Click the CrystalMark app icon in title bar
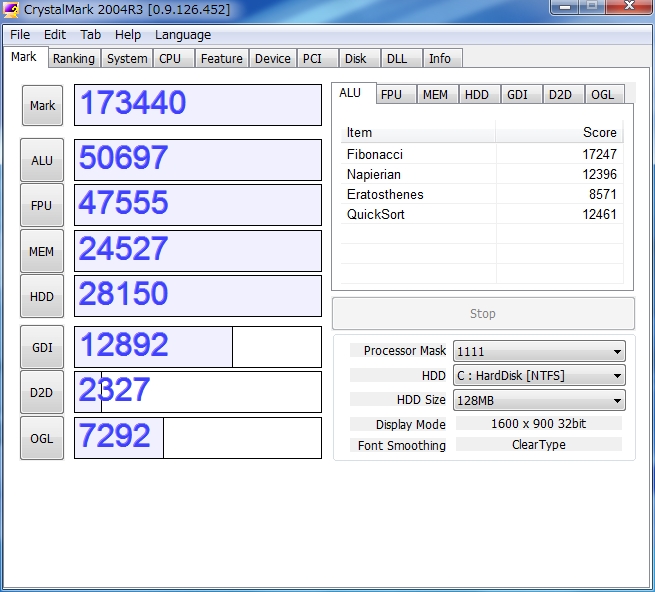The image size is (655, 592). [x=10, y=9]
